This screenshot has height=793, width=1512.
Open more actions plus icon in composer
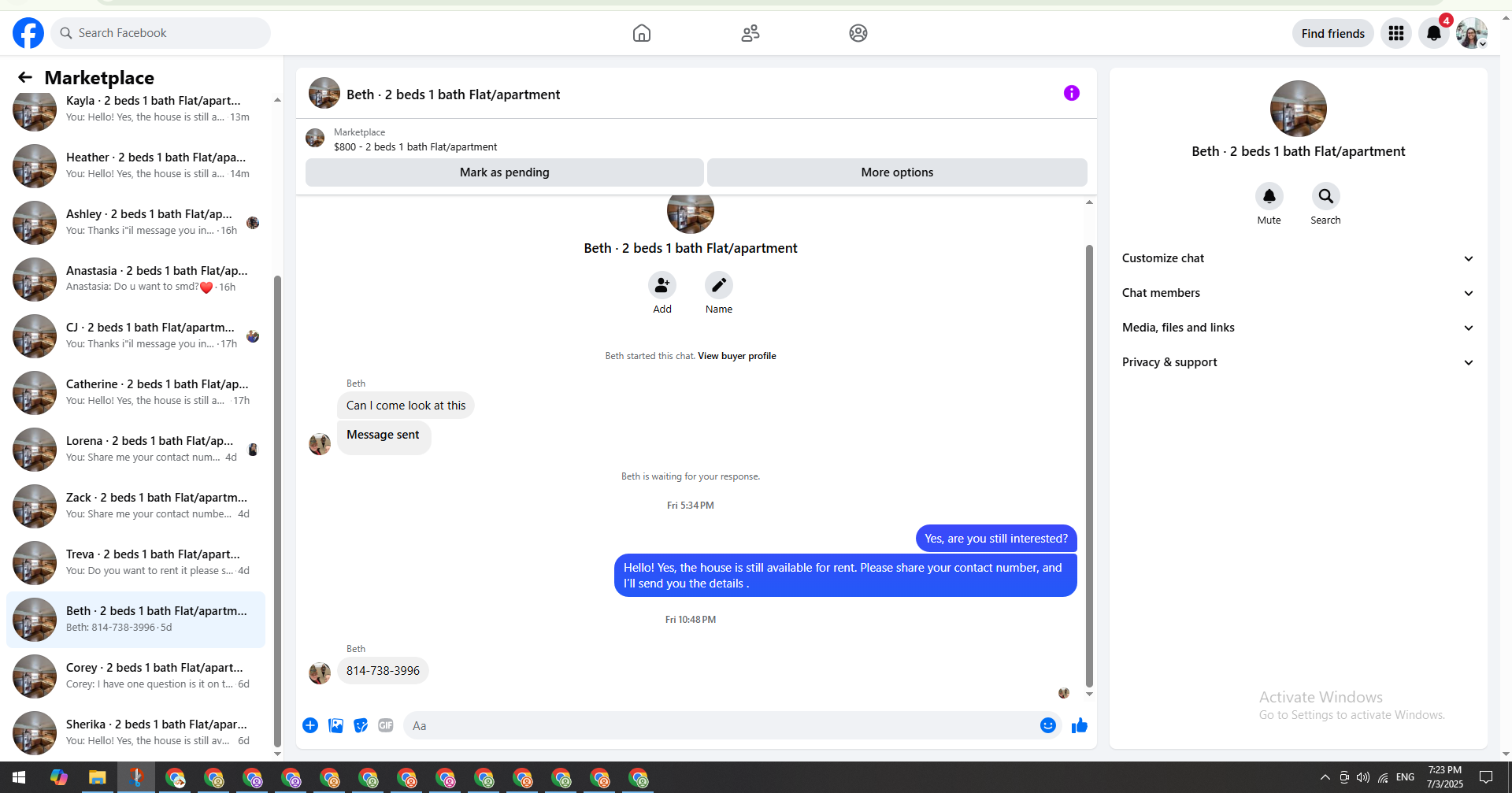pyautogui.click(x=310, y=725)
